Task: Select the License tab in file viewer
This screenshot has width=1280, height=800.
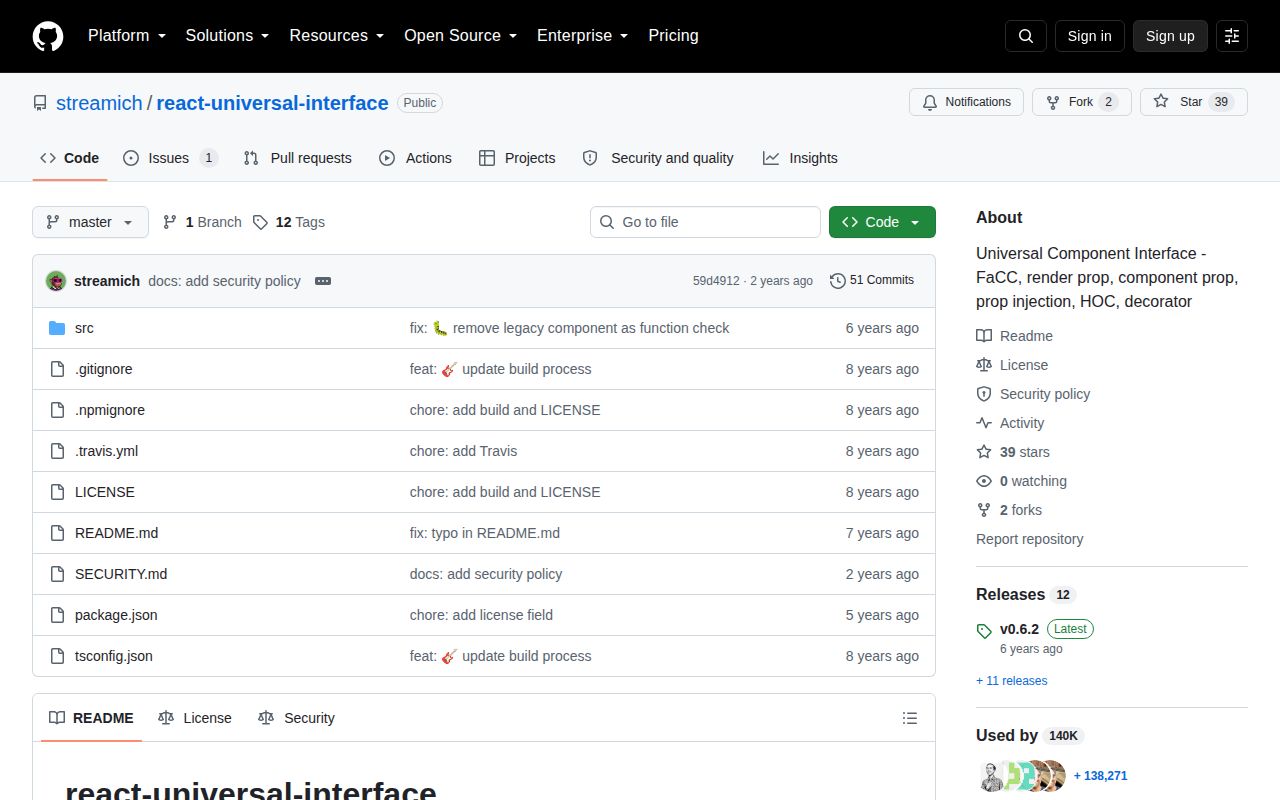Action: coord(195,718)
